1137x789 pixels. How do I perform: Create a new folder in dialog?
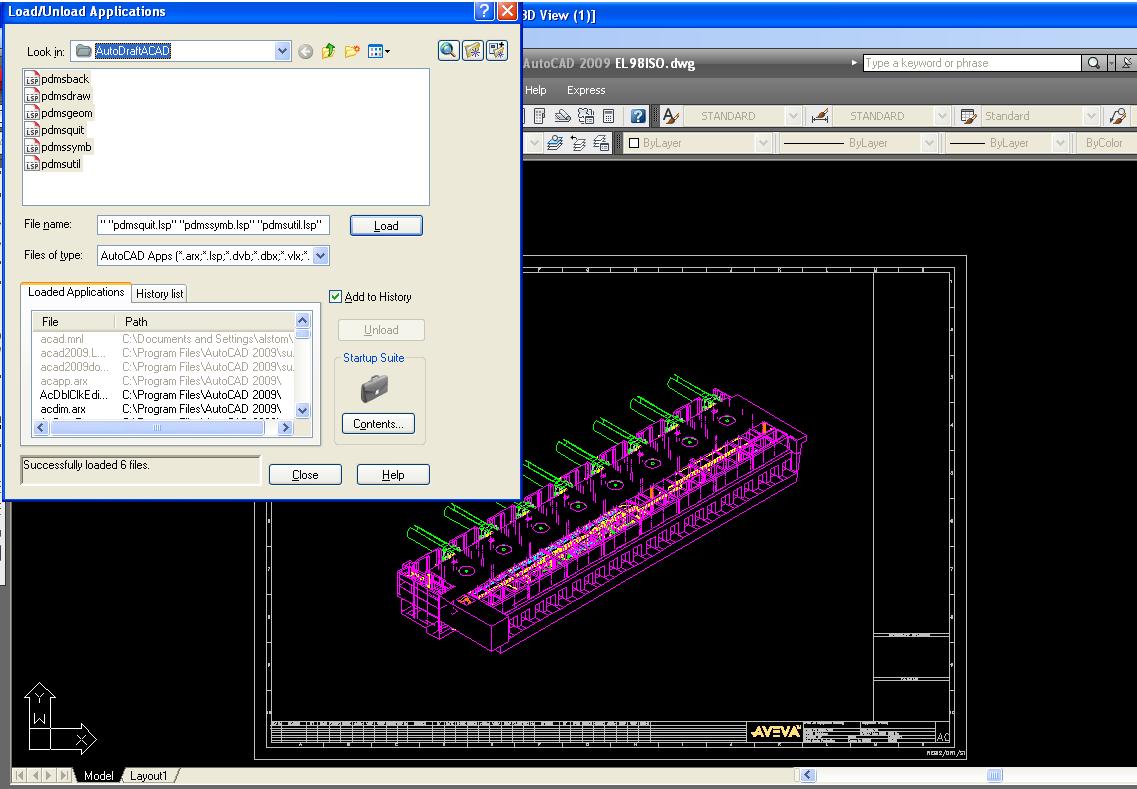[352, 51]
